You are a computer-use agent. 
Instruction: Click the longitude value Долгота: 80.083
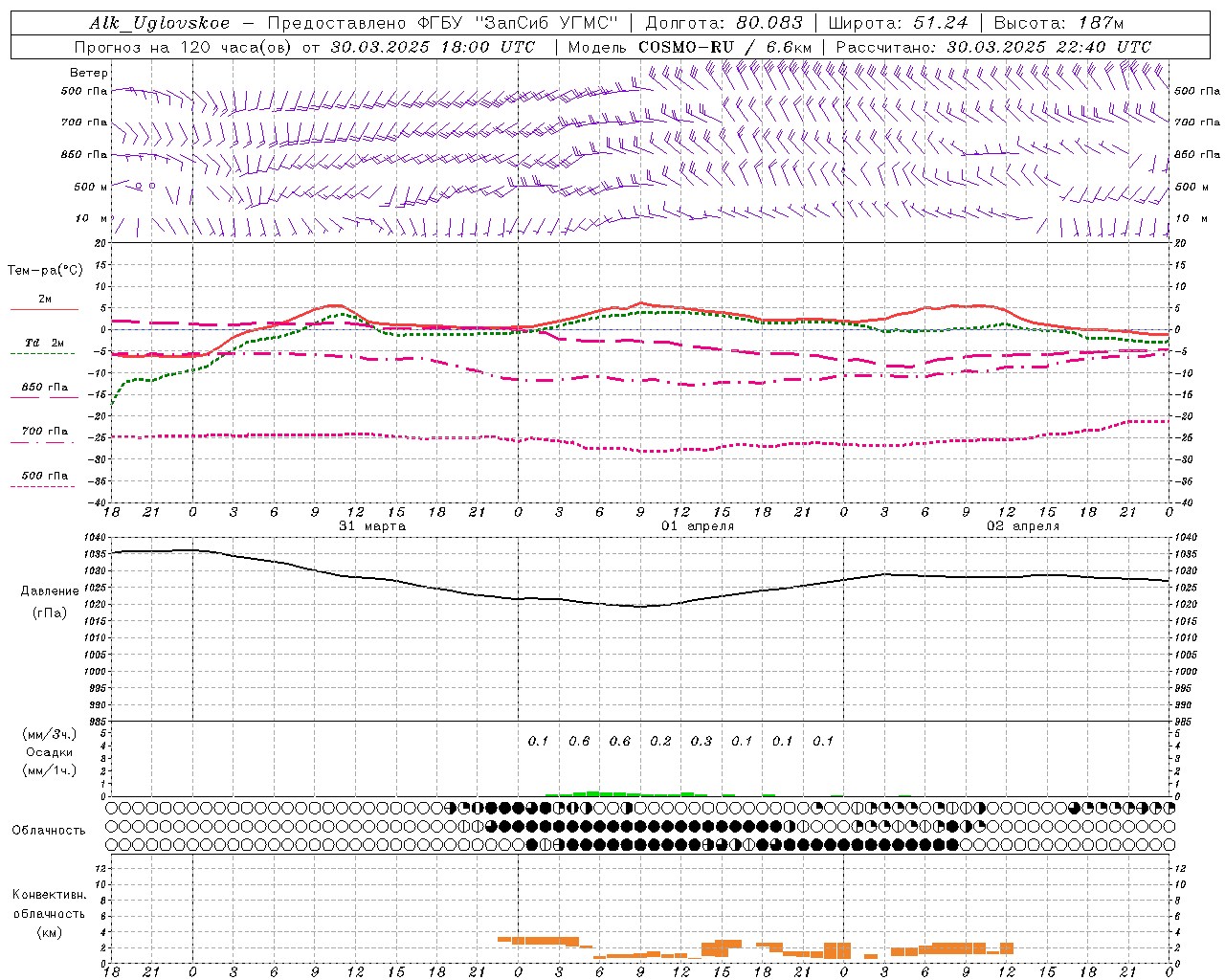(x=724, y=23)
